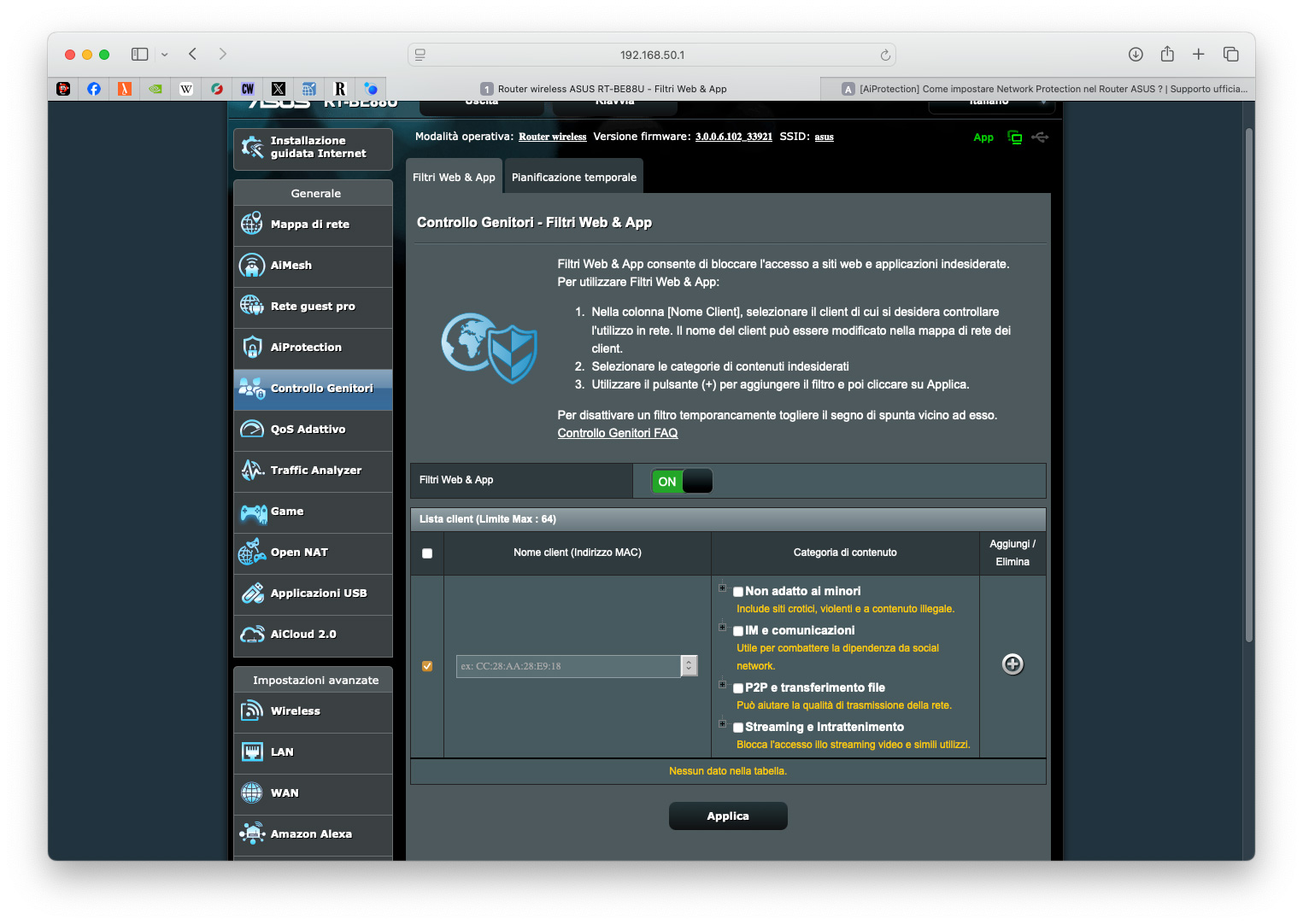
Task: Check the Streaming e Intrattenimento category
Action: pyautogui.click(x=738, y=728)
